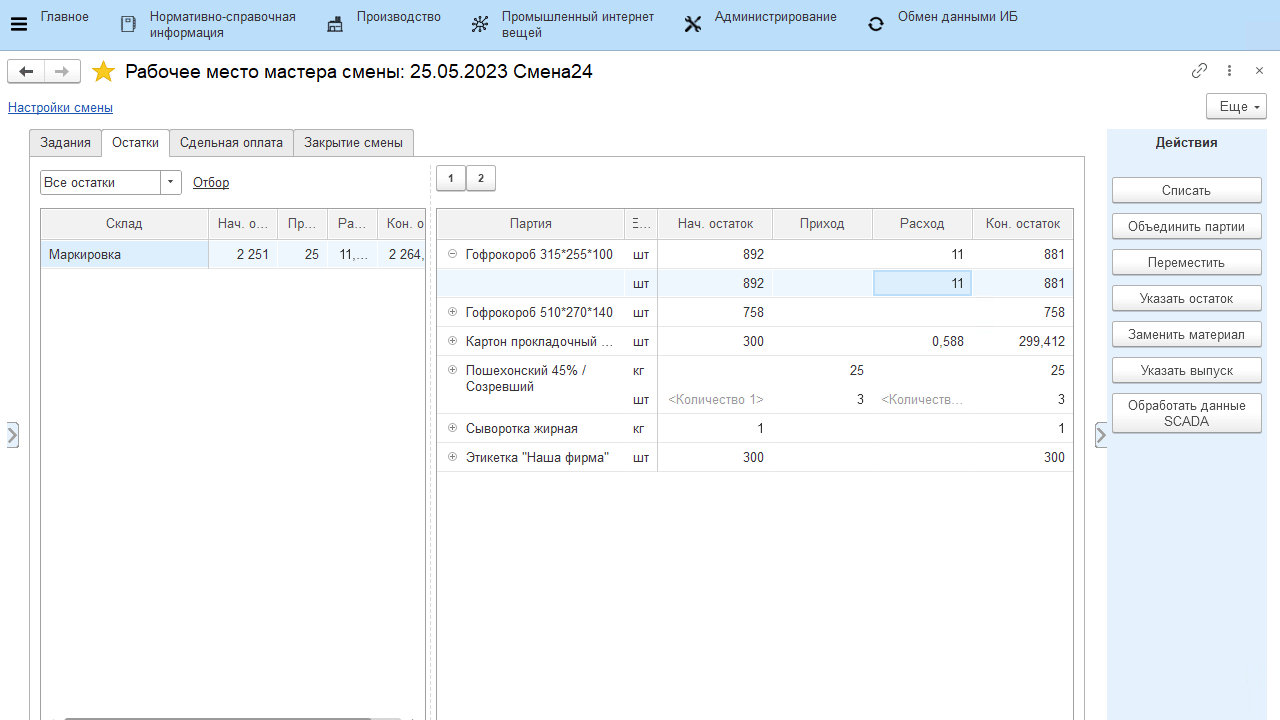Open the main hamburger menu icon
This screenshot has height=720, width=1280.
point(18,24)
